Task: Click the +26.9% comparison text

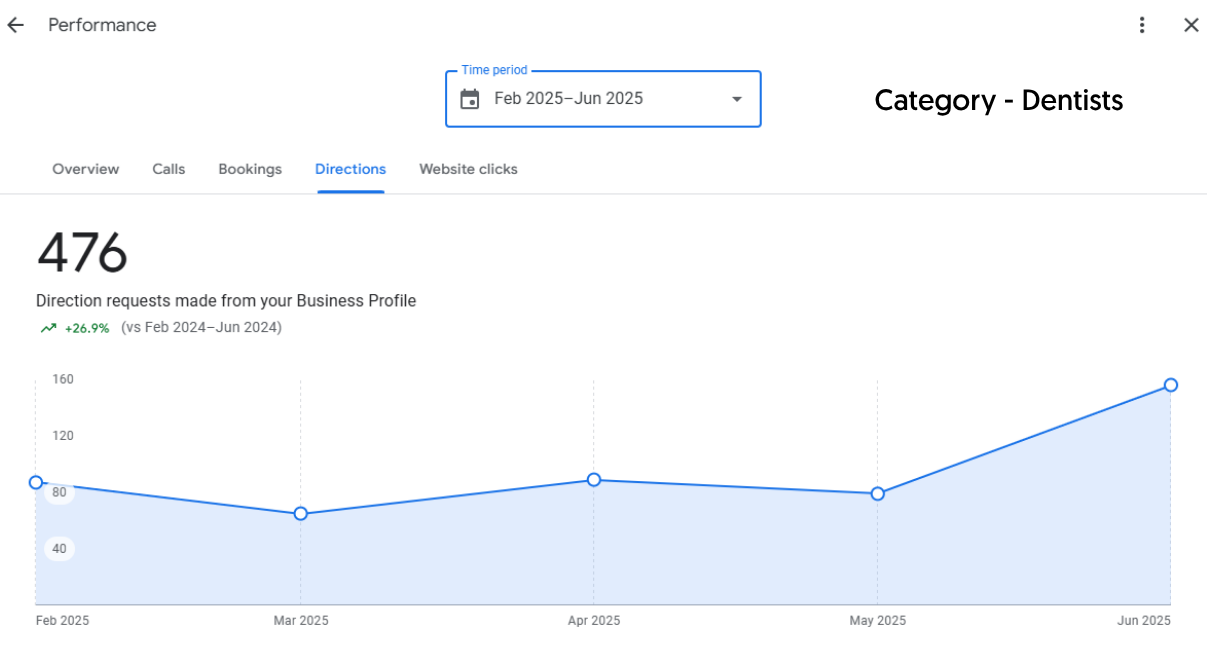Action: [x=87, y=328]
